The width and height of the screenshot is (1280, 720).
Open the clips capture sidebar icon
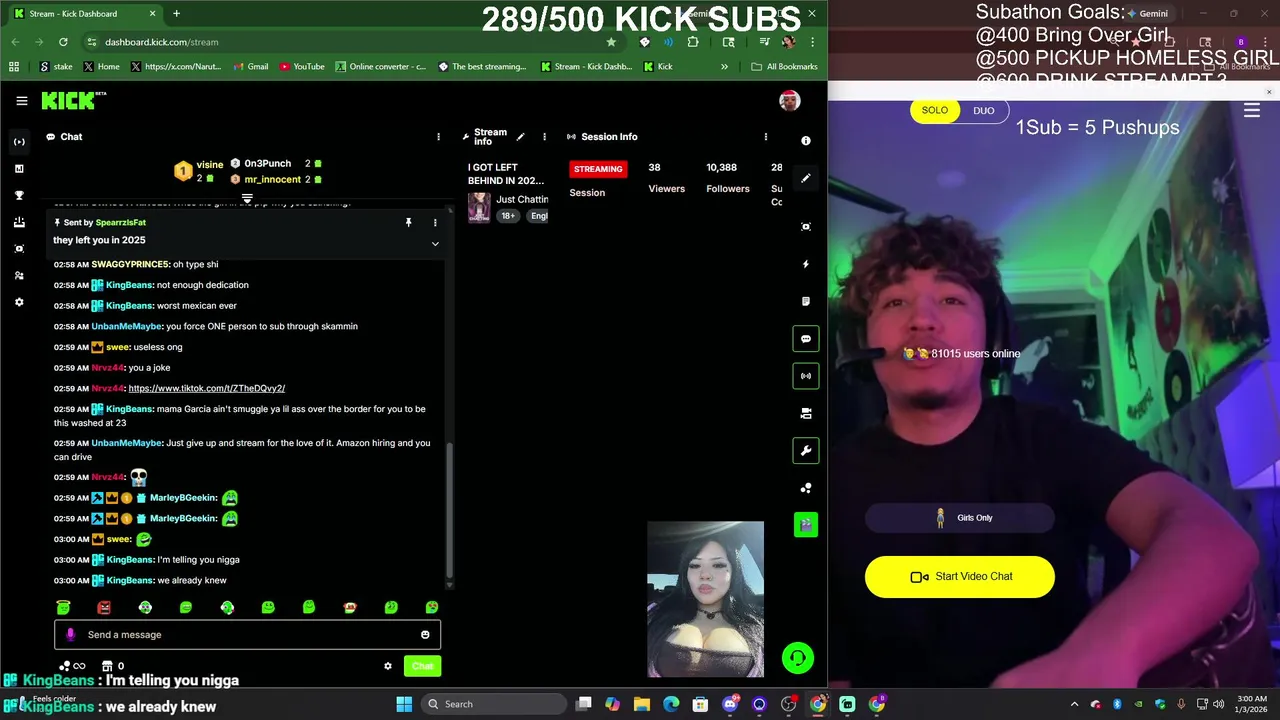click(x=19, y=249)
